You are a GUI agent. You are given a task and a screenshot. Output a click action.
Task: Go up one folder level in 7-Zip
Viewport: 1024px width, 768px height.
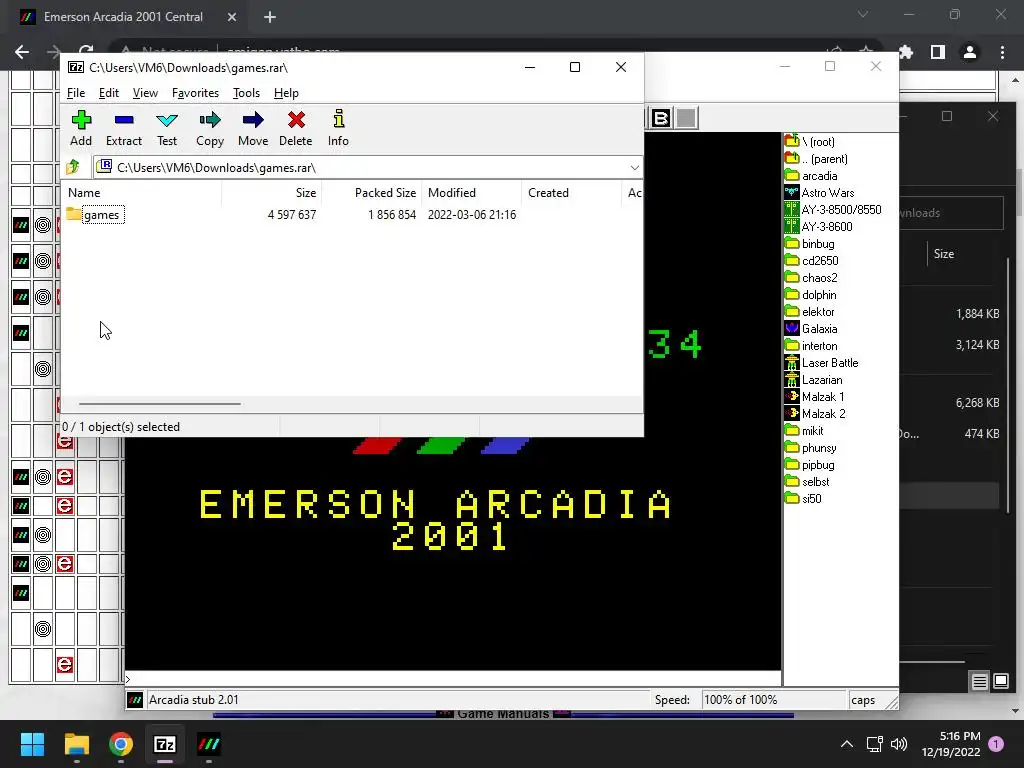tap(72, 167)
